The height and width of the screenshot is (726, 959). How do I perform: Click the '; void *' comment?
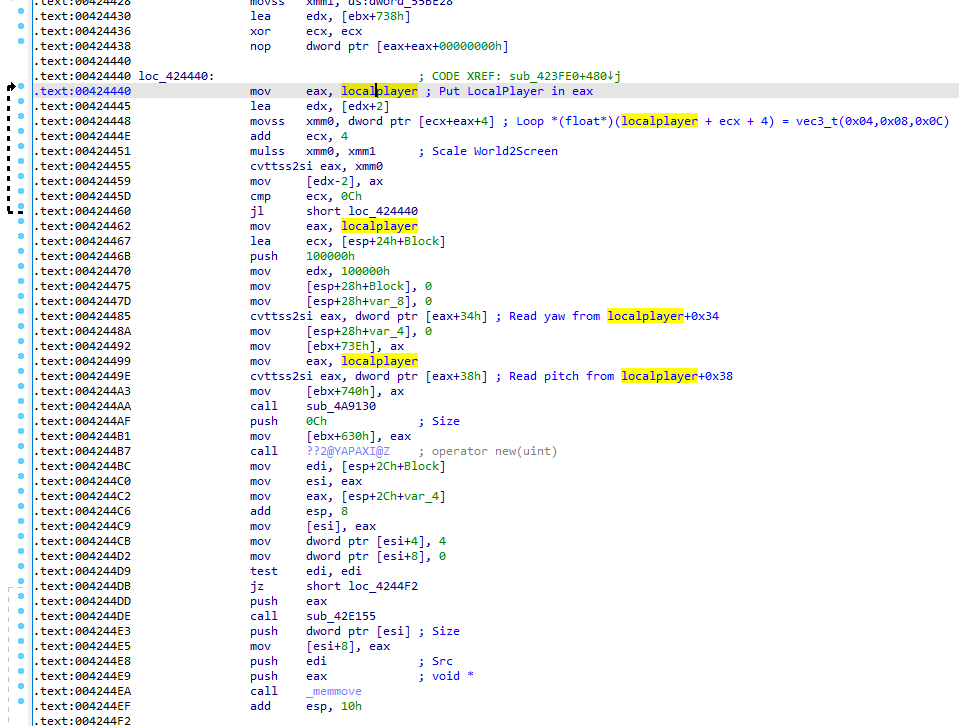[x=446, y=676]
